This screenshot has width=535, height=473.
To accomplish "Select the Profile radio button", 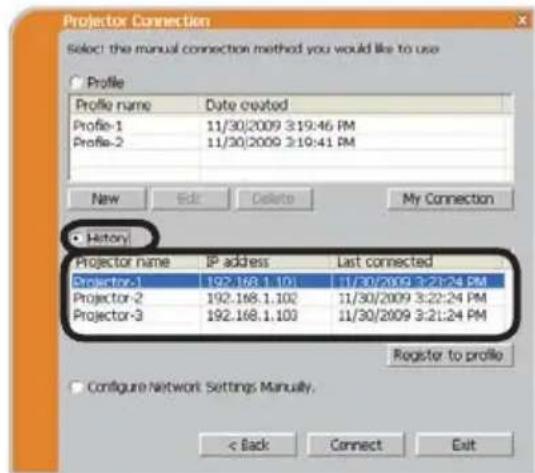I will coord(76,82).
